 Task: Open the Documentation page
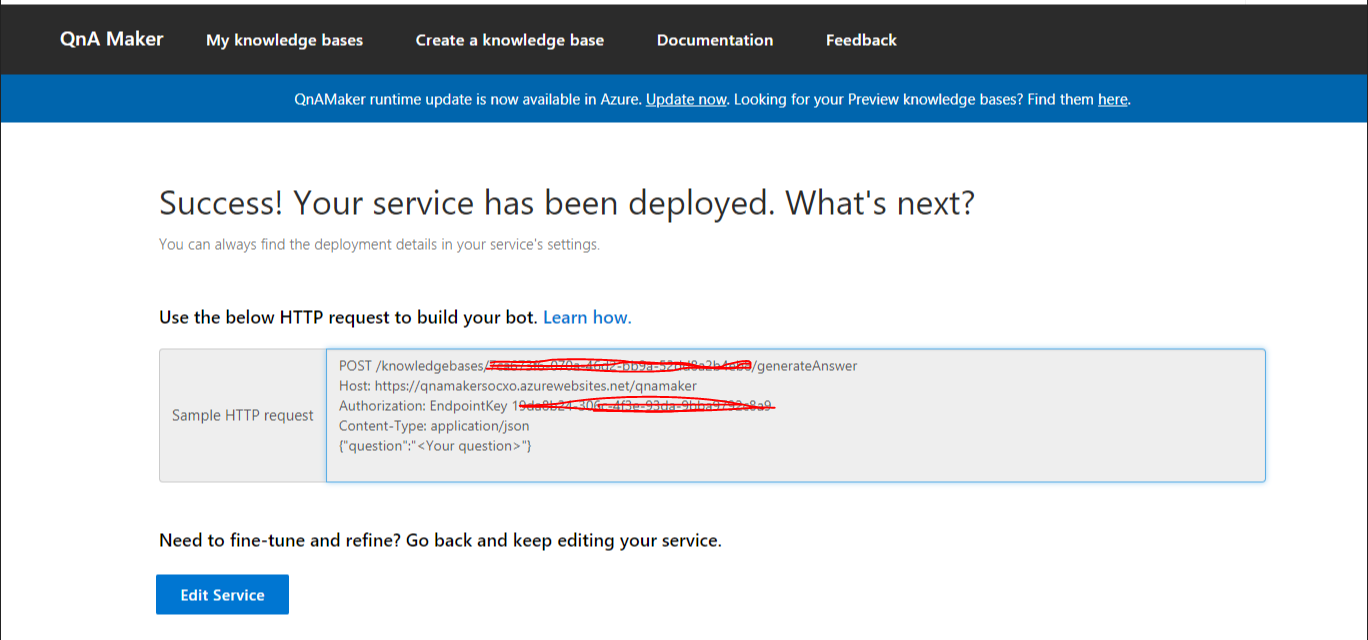(x=714, y=40)
